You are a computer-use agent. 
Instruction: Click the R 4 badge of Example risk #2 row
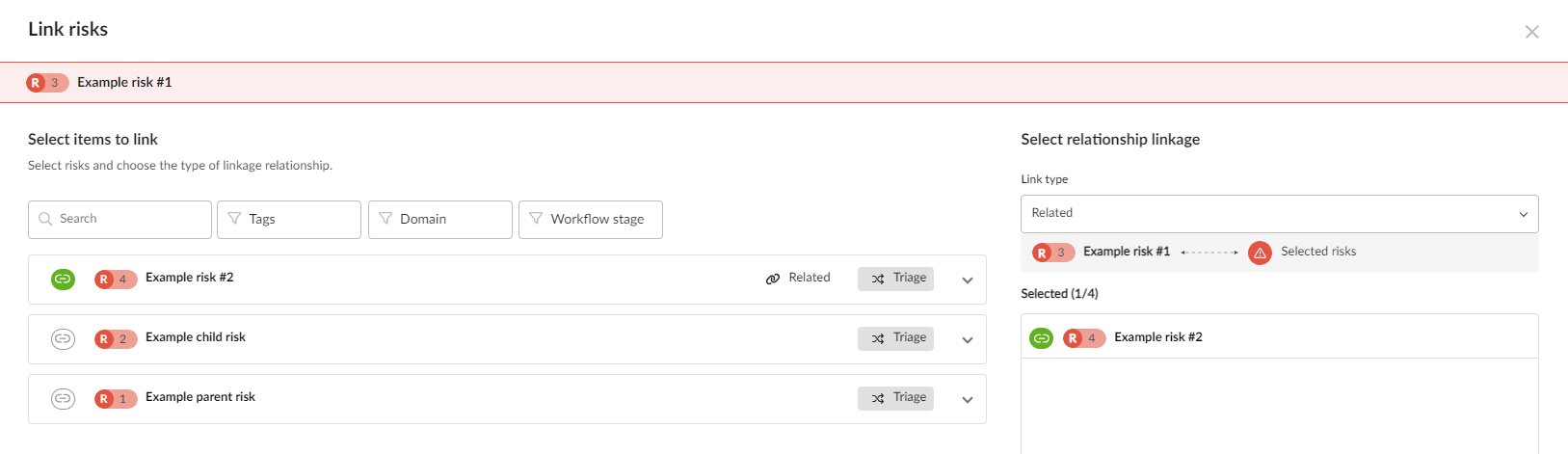(116, 280)
